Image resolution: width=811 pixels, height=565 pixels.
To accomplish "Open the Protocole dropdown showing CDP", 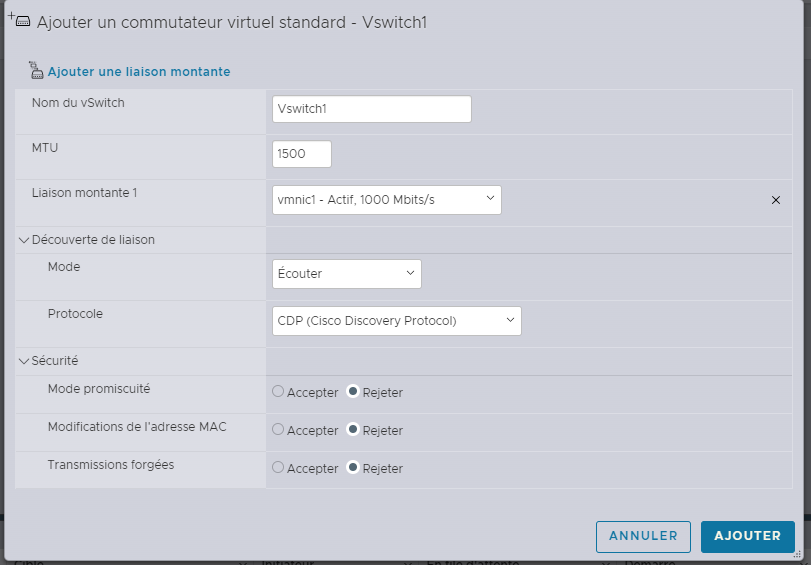I will (x=396, y=321).
